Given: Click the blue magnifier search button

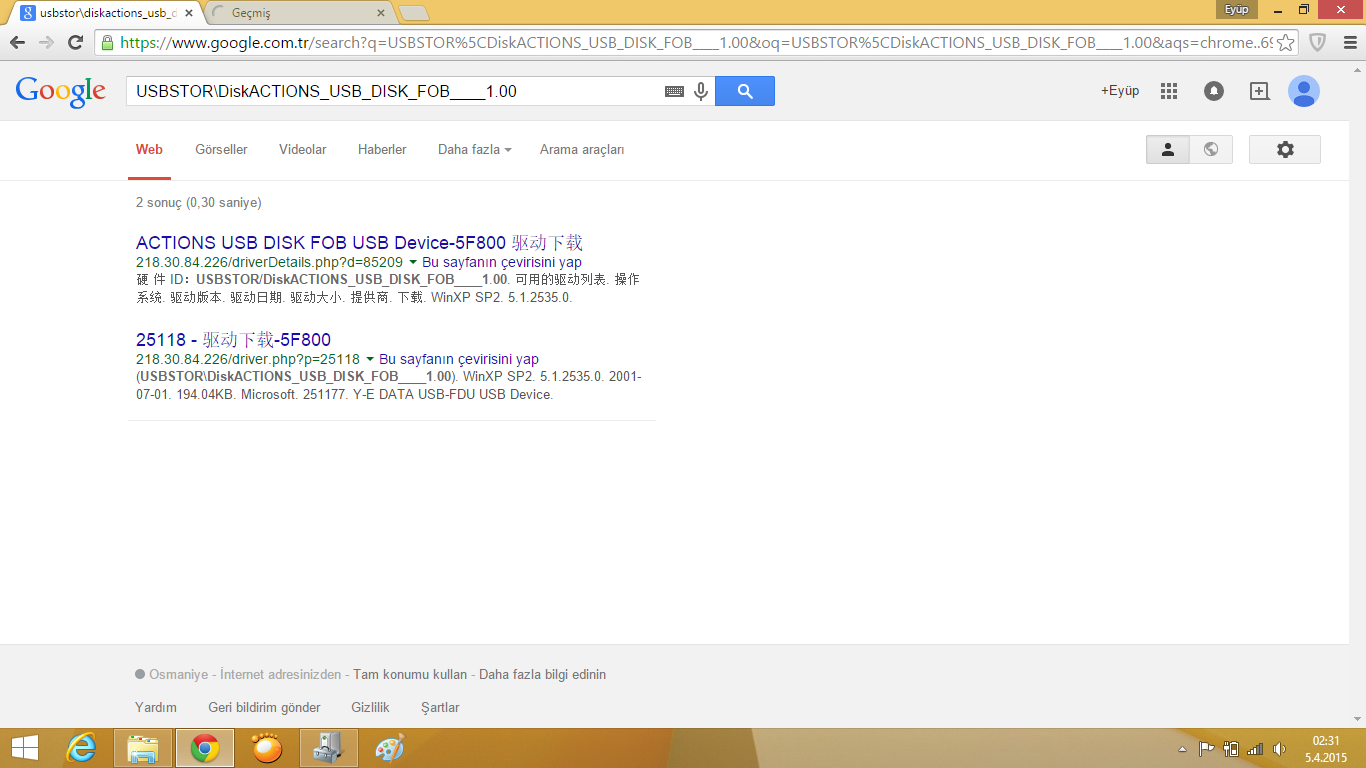Looking at the screenshot, I should point(745,91).
